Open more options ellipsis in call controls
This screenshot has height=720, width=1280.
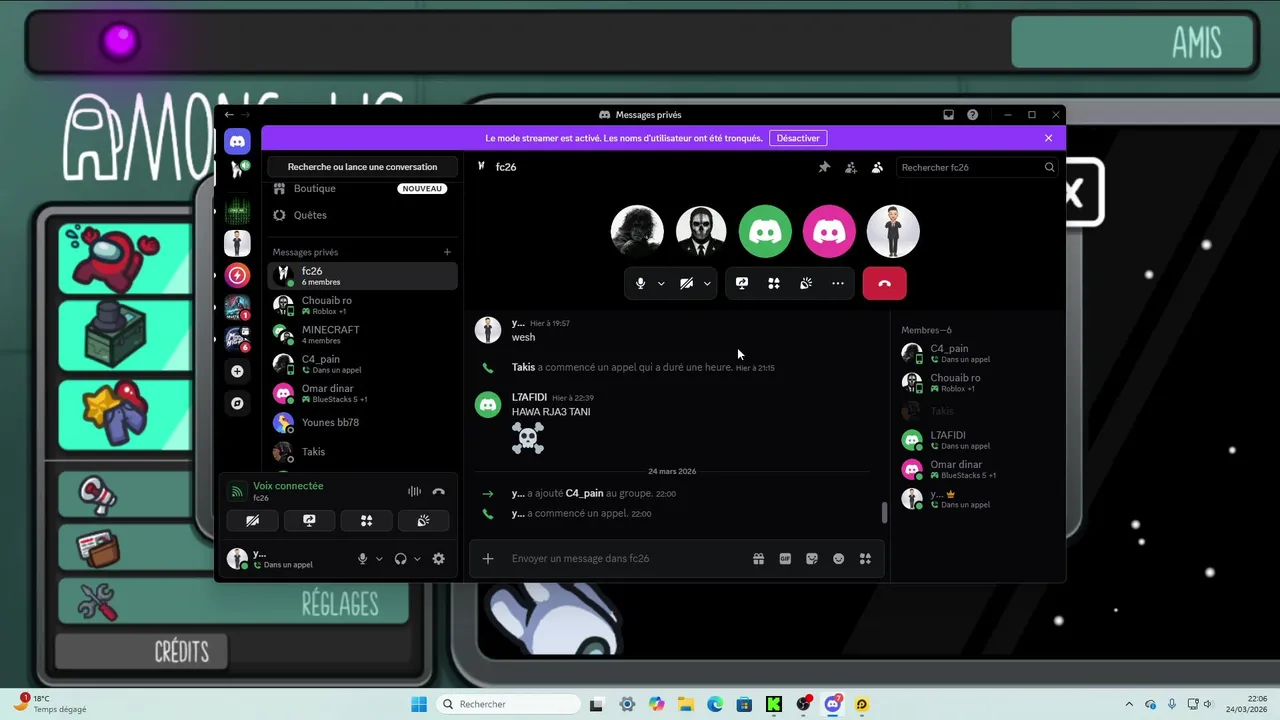(838, 283)
